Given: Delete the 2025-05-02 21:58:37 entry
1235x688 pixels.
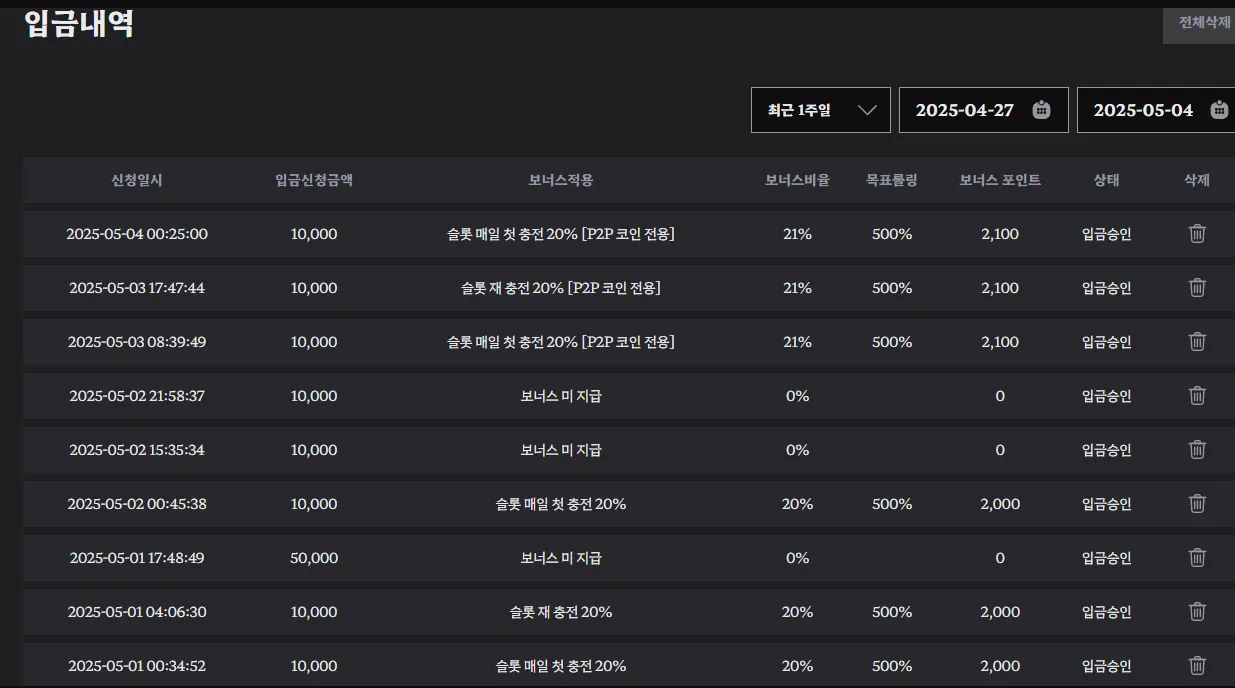Looking at the screenshot, I should [1197, 396].
